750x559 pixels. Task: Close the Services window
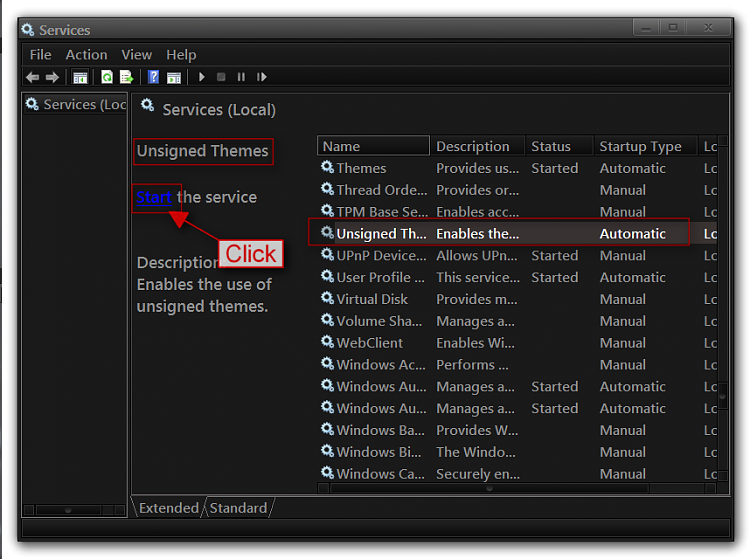point(708,28)
